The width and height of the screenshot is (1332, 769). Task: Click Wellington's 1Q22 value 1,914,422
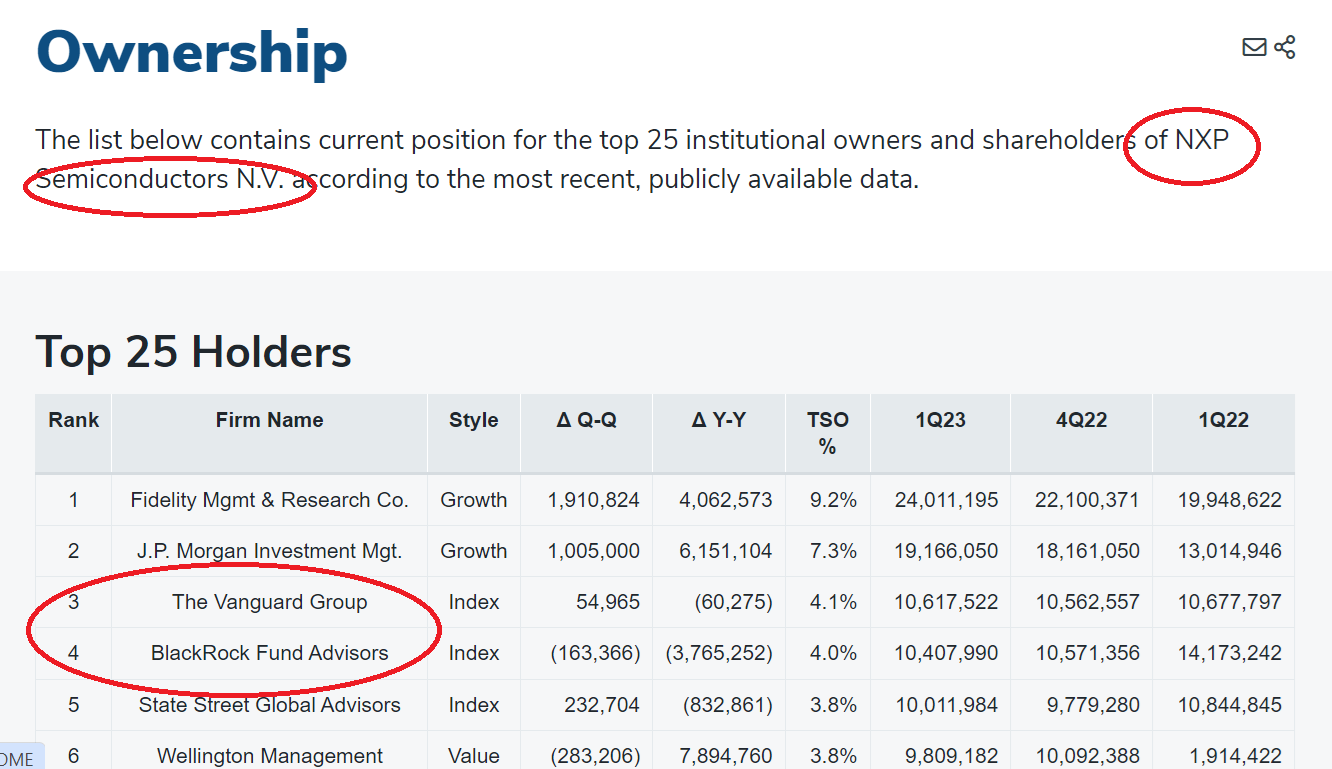click(1235, 756)
